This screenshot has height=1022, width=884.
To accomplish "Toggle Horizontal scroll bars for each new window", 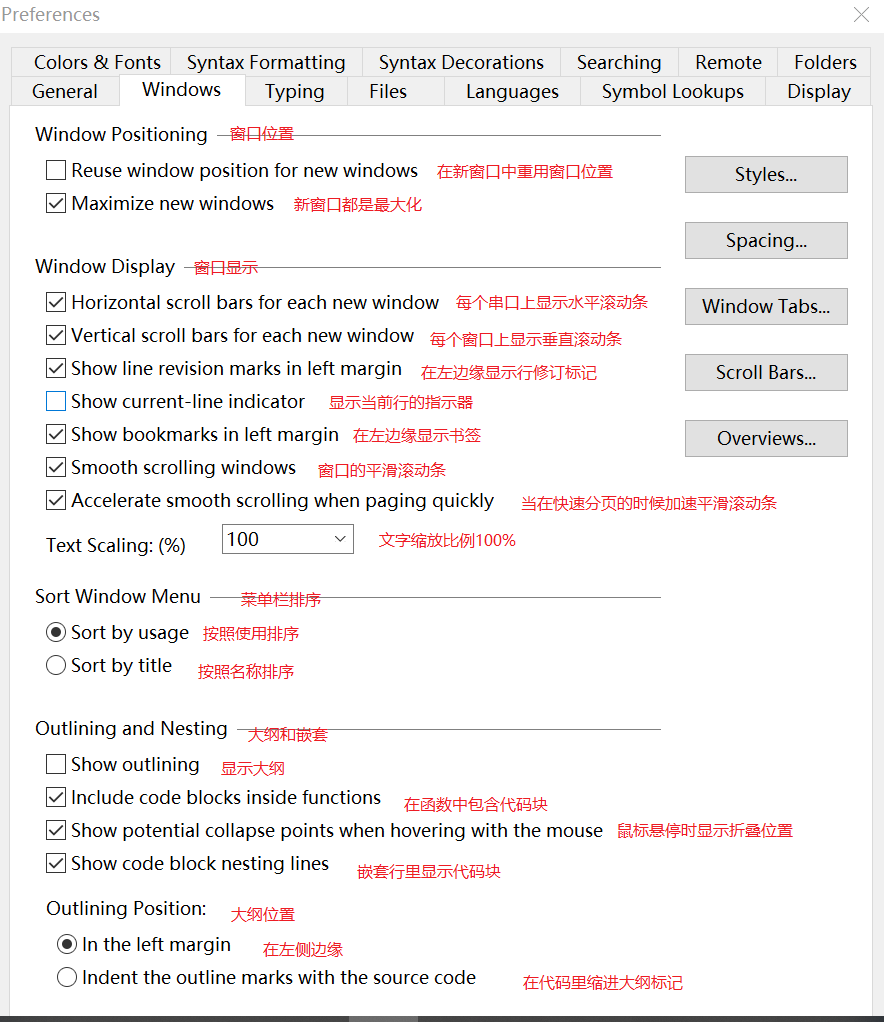I will click(x=56, y=302).
